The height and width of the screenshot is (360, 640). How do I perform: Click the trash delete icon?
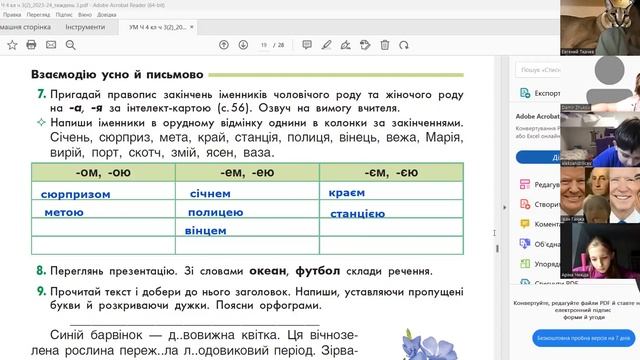(x=384, y=45)
